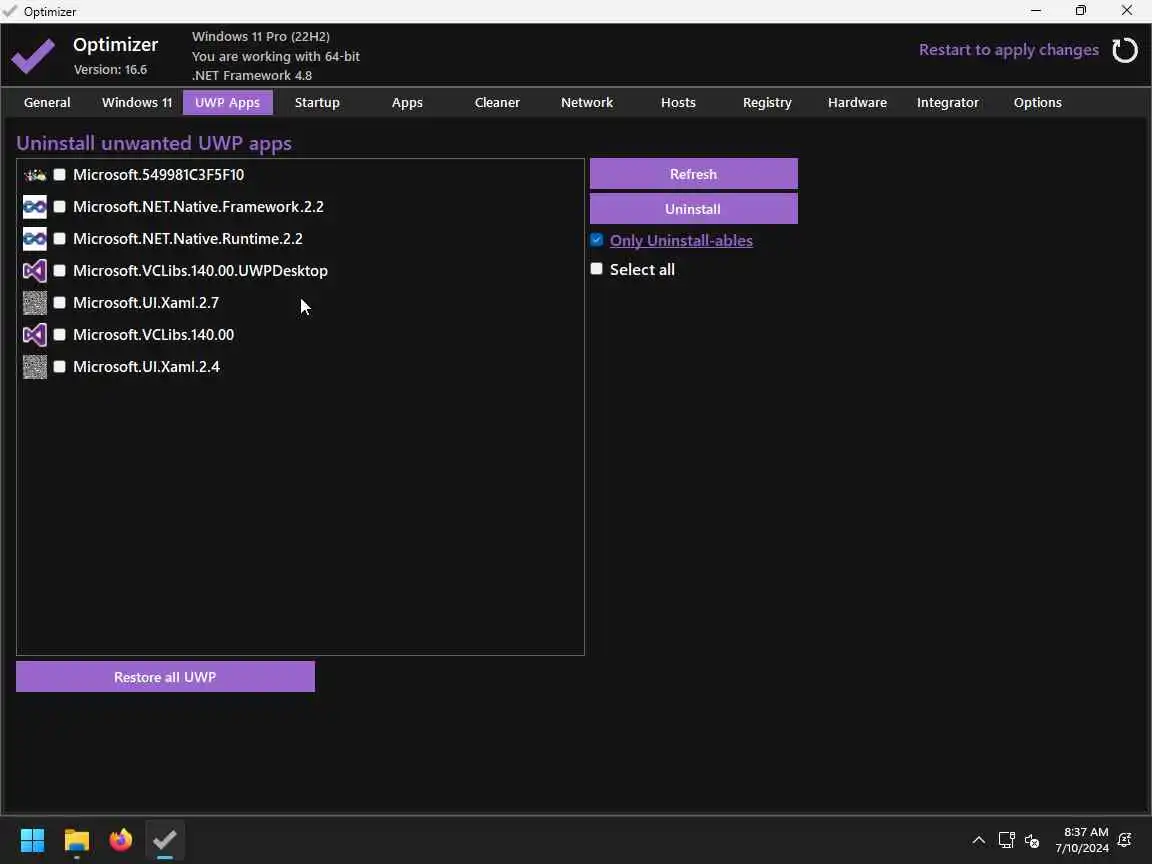Click the Uninstall button
The width and height of the screenshot is (1152, 864).
694,209
